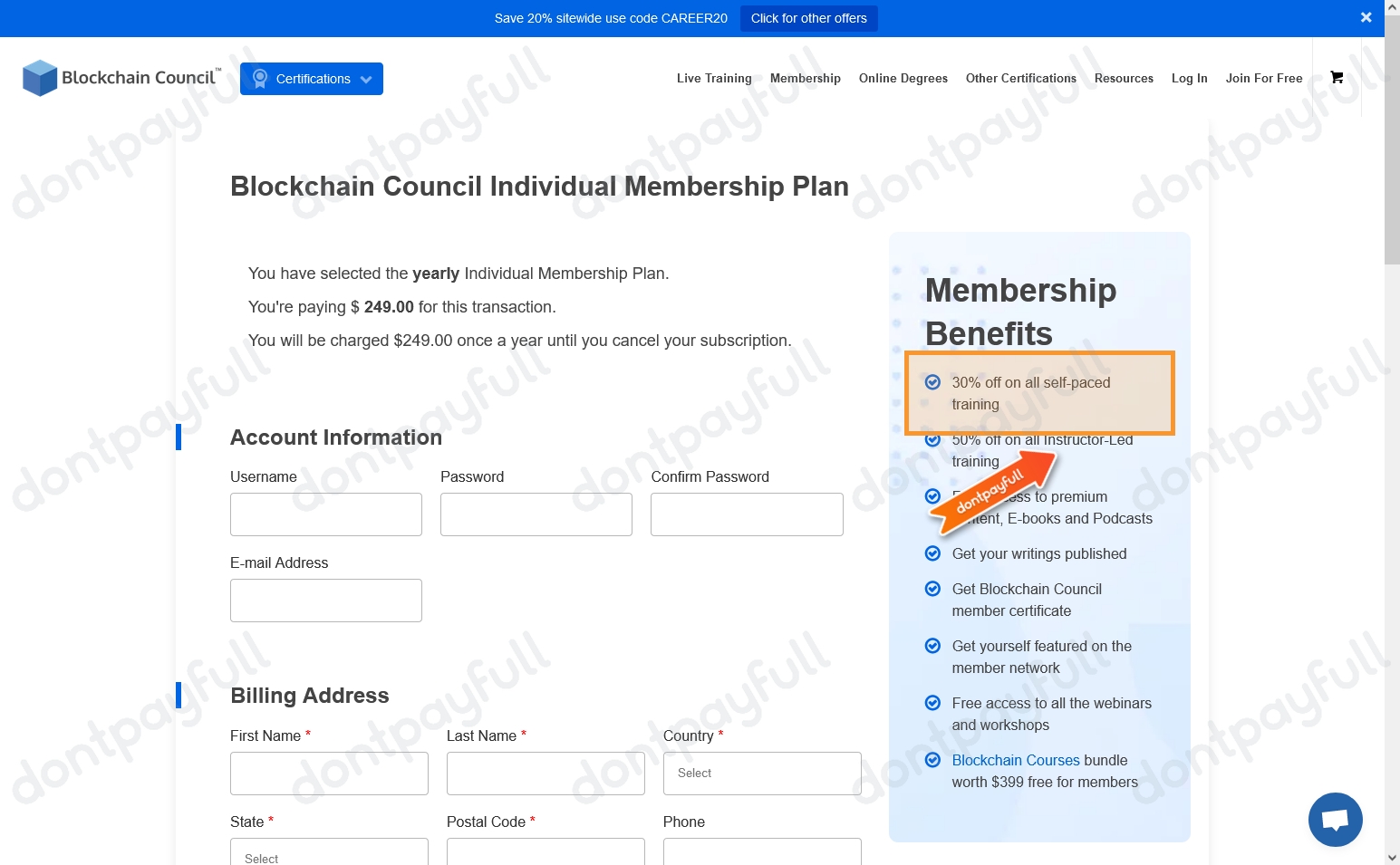Open the Country select dropdown
Viewport: 1400px width, 865px height.
tap(762, 774)
